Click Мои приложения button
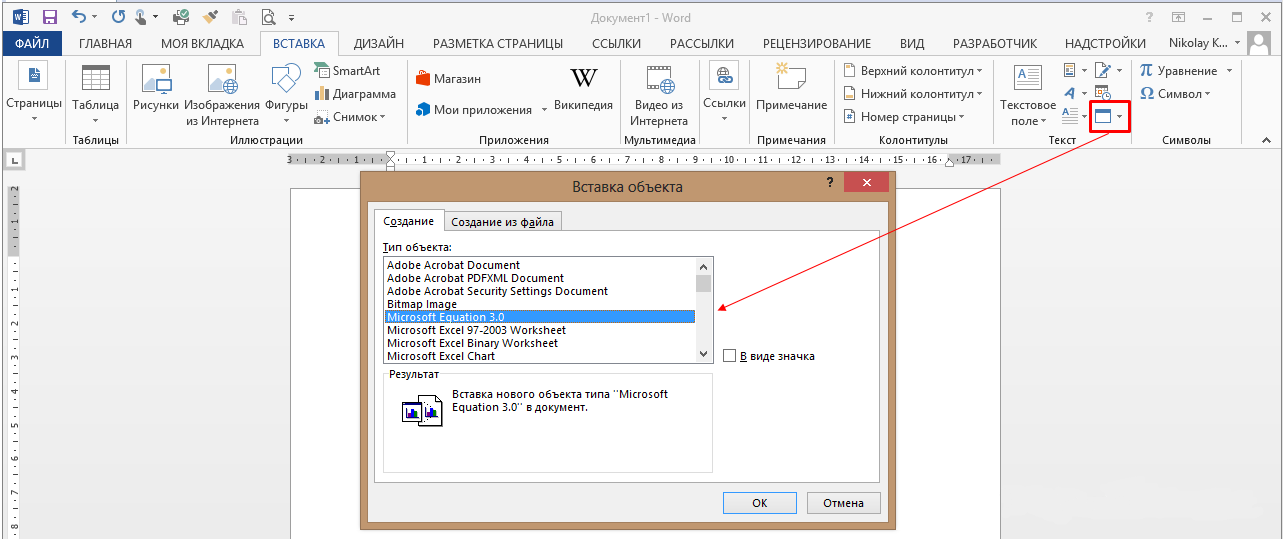This screenshot has height=541, width=1285. 473,110
